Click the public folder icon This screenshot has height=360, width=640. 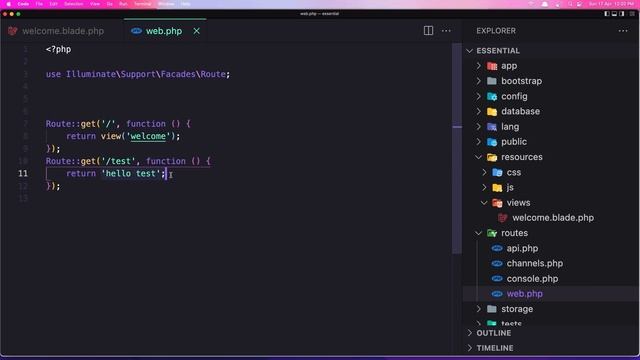click(492, 142)
